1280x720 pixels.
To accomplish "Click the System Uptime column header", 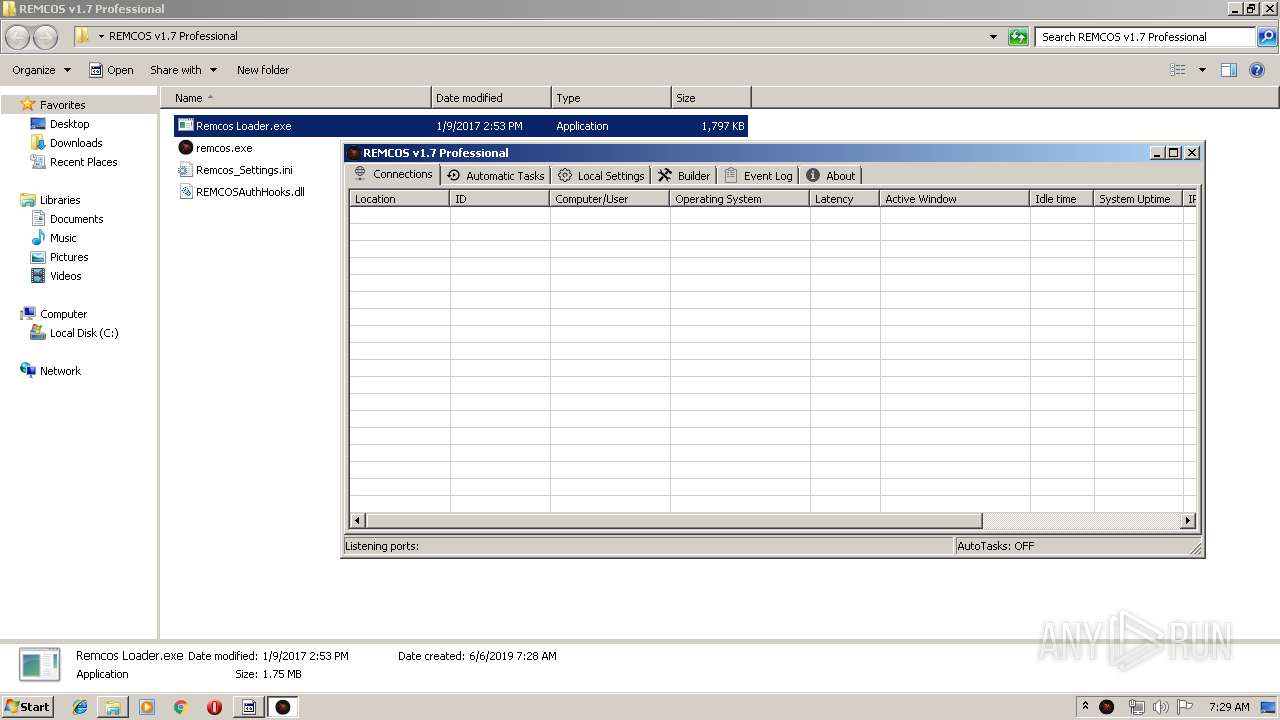I will point(1139,199).
